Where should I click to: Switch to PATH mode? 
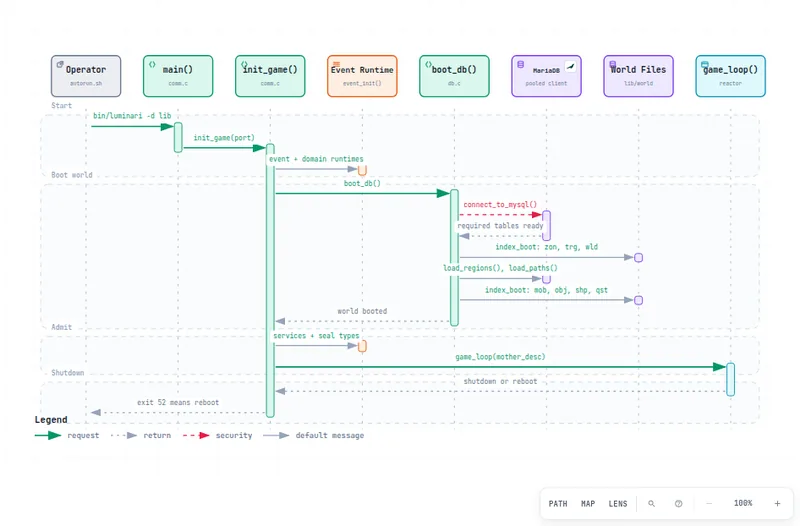(x=558, y=504)
